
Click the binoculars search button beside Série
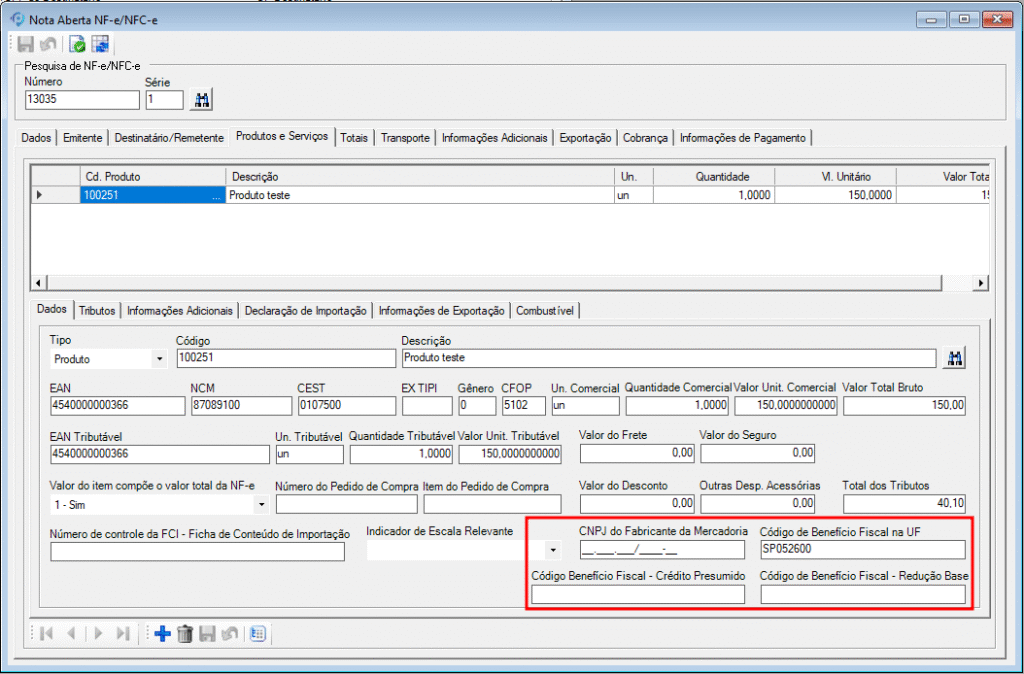[x=202, y=100]
